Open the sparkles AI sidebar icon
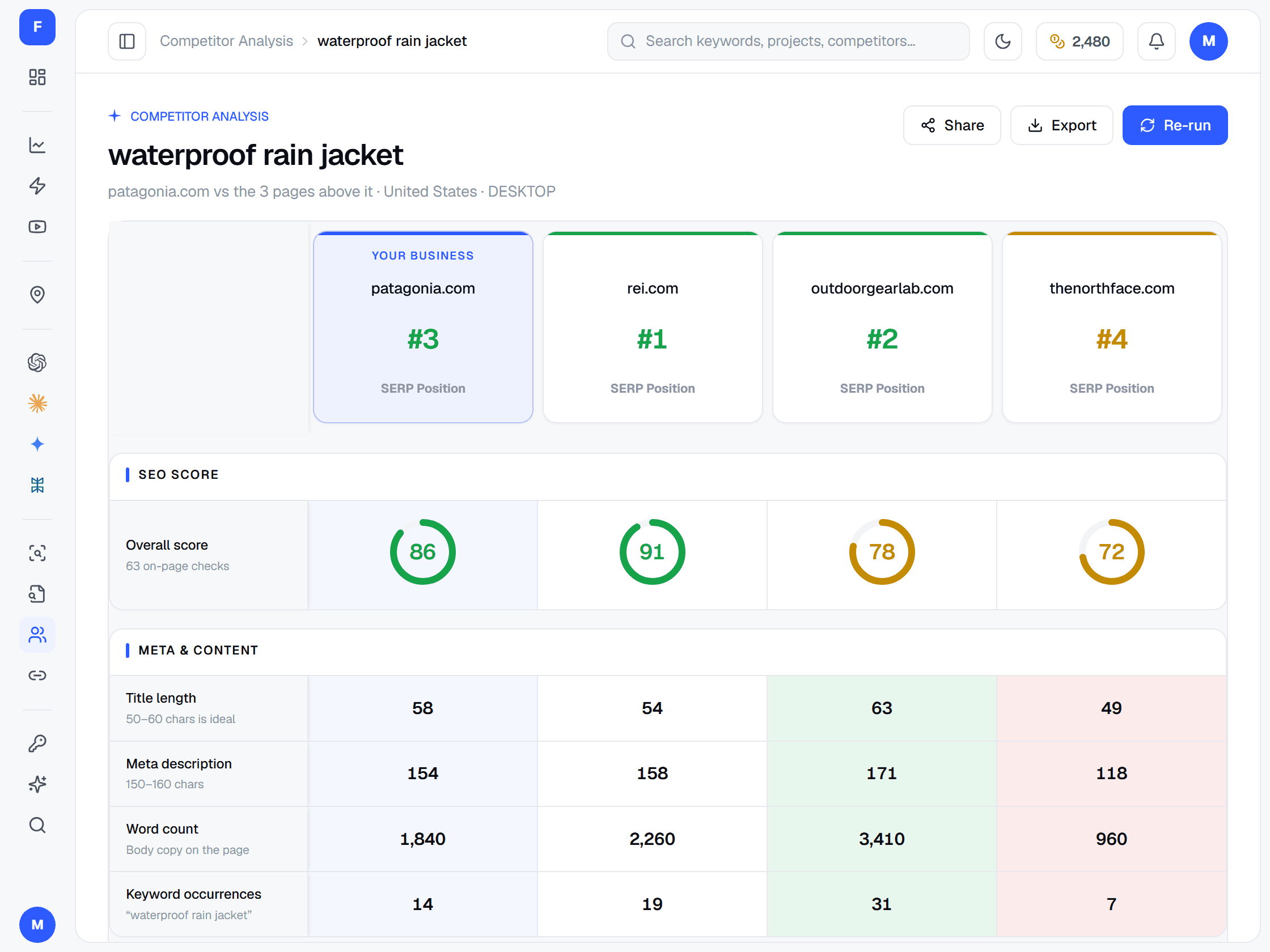The width and height of the screenshot is (1270, 952). [37, 784]
